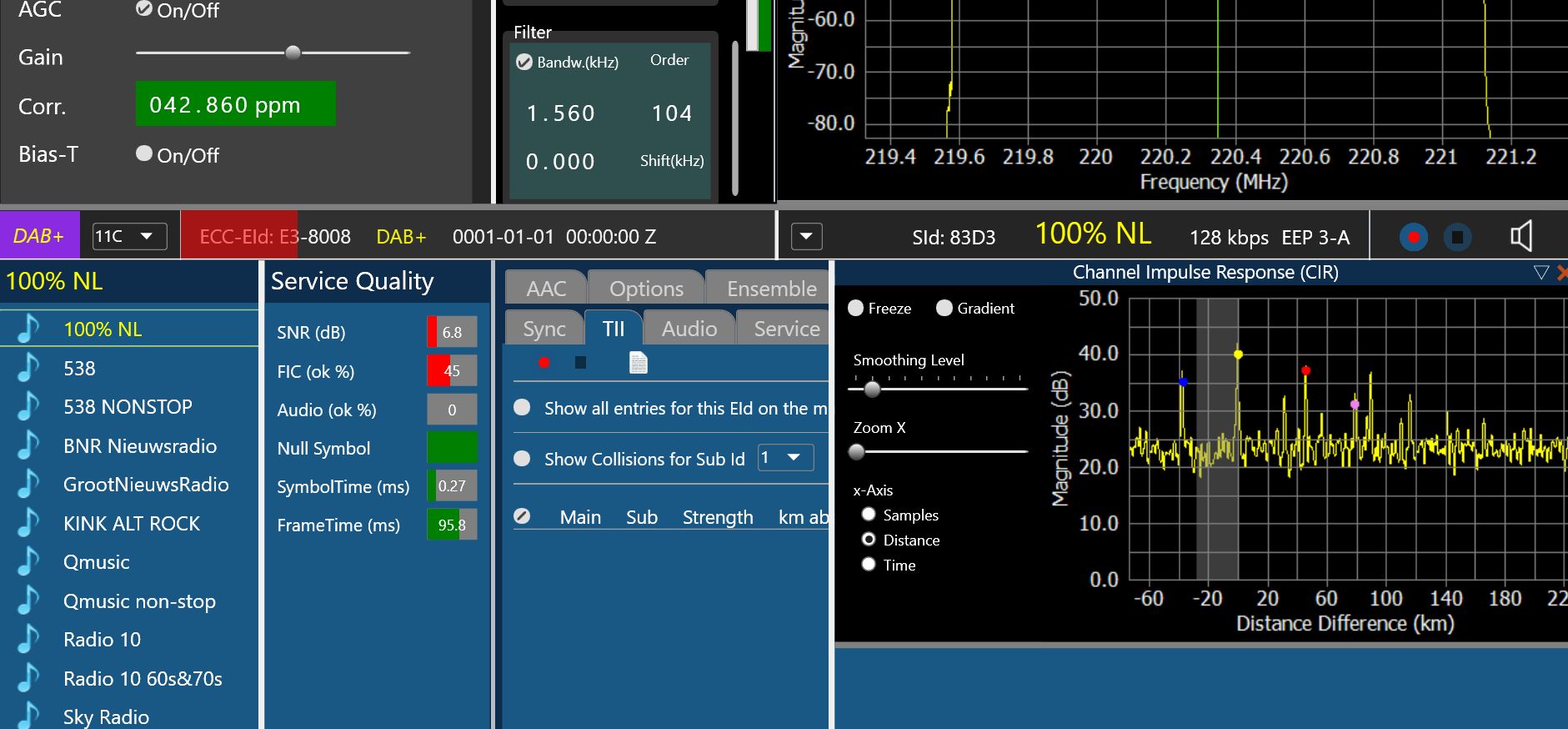Toggle the AGC On/Off checkbox
This screenshot has width=1568, height=729.
click(144, 9)
